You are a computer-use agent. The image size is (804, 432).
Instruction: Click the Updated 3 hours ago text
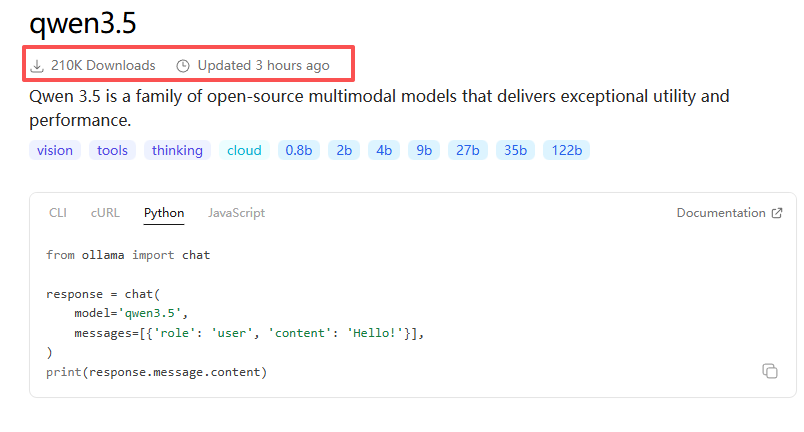[264, 66]
